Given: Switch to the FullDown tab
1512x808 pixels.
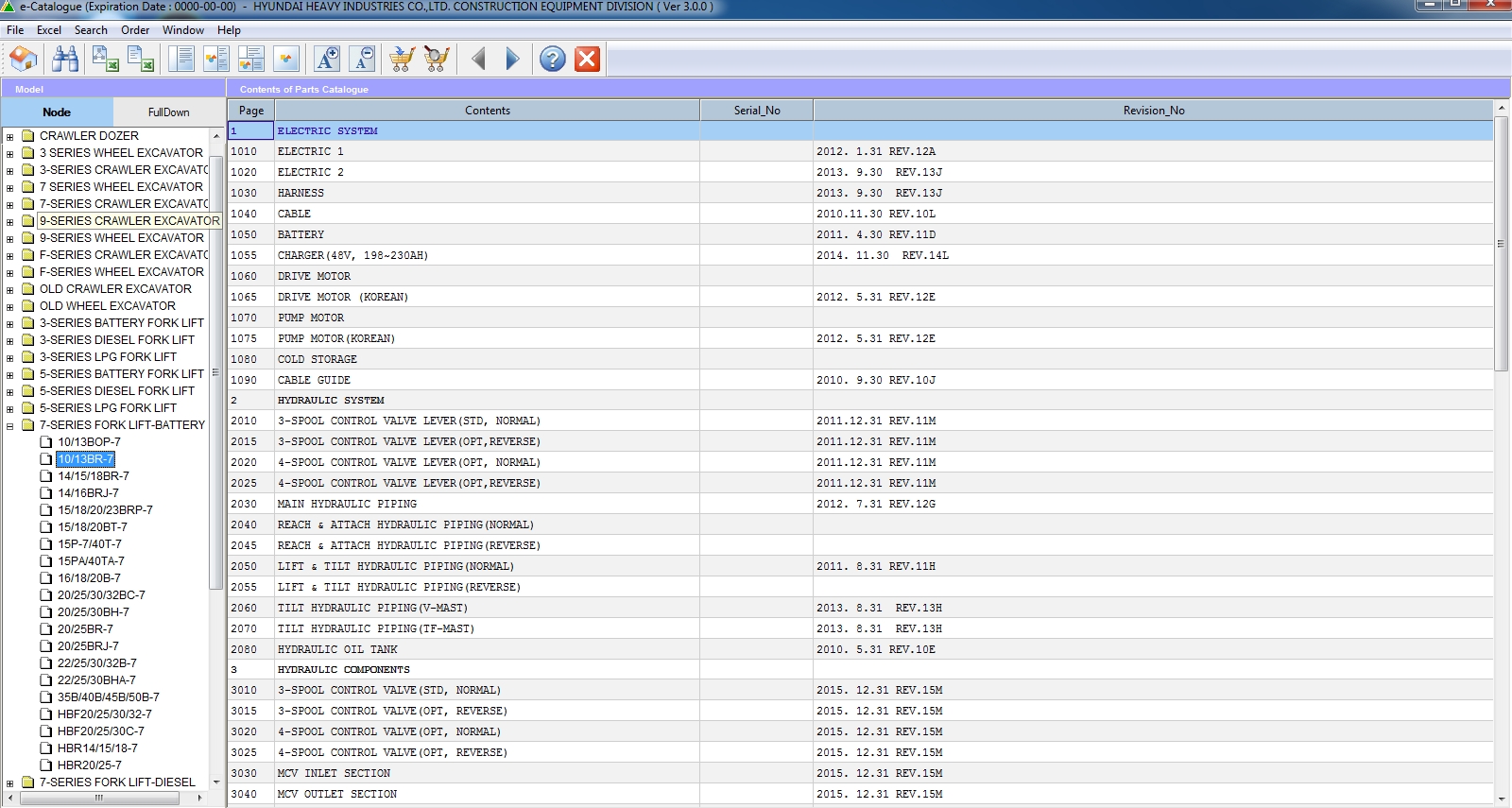Looking at the screenshot, I should [x=168, y=112].
